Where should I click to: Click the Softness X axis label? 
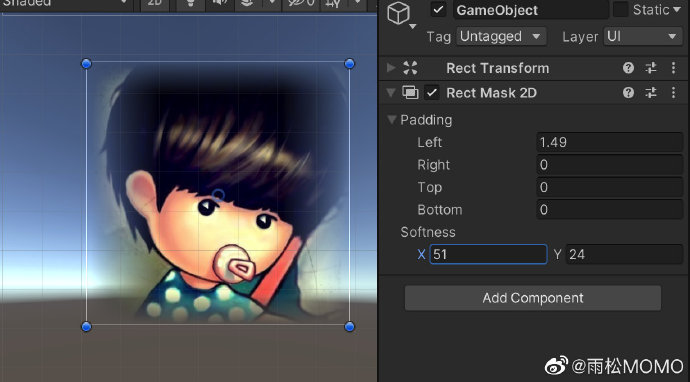(x=421, y=254)
